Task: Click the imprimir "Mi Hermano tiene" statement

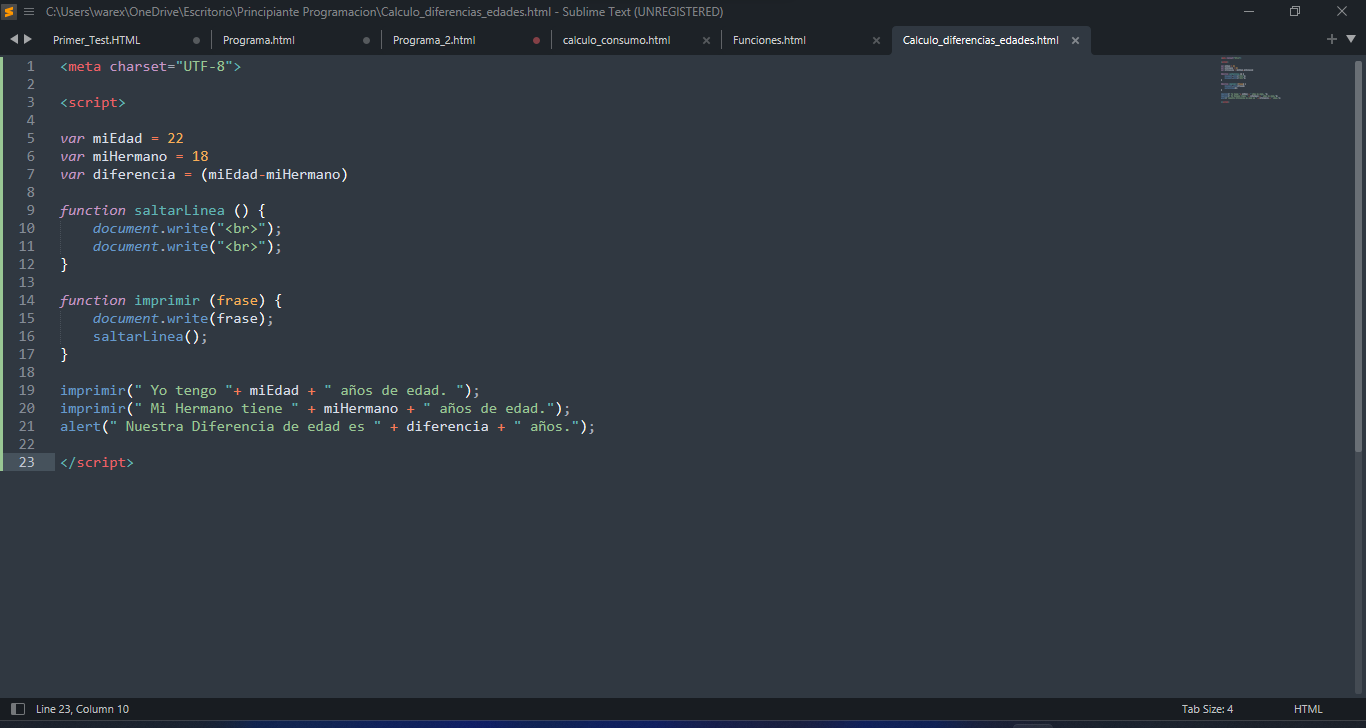Action: (x=315, y=408)
